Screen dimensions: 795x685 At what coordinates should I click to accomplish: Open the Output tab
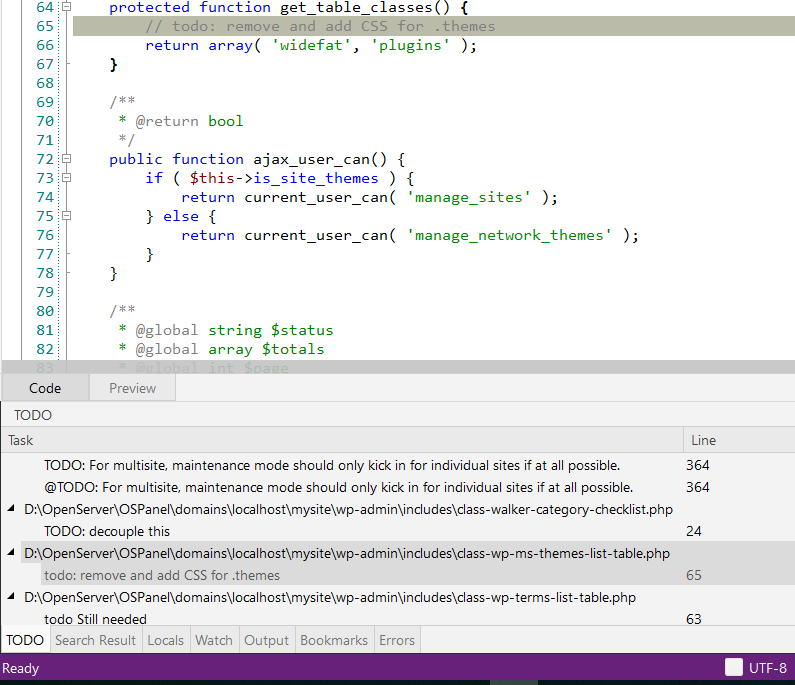click(x=266, y=640)
